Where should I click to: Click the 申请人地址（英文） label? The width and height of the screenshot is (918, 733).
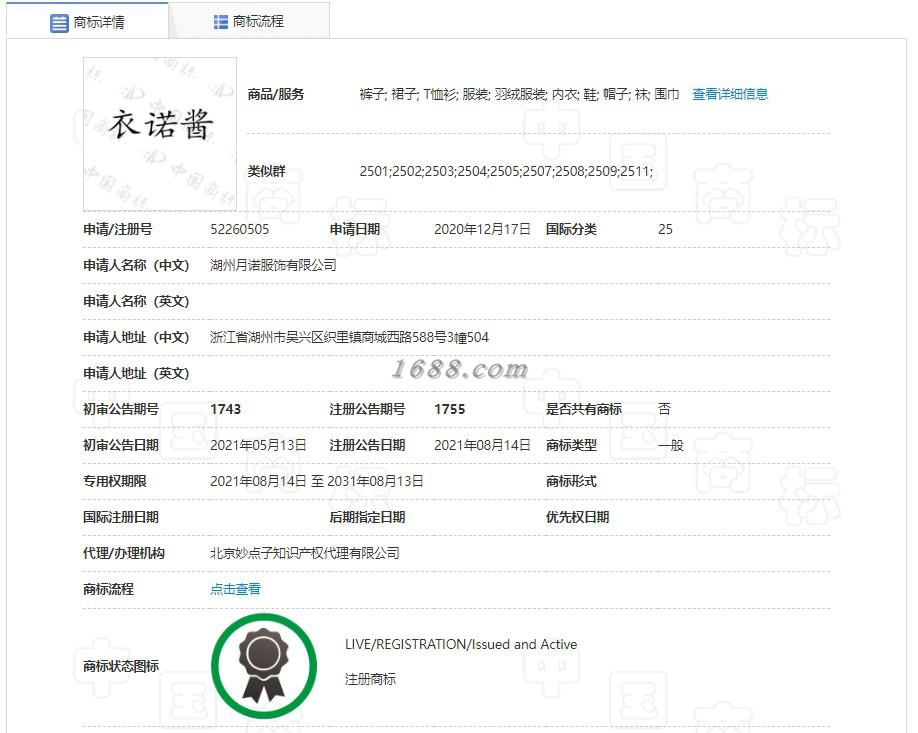(x=136, y=374)
